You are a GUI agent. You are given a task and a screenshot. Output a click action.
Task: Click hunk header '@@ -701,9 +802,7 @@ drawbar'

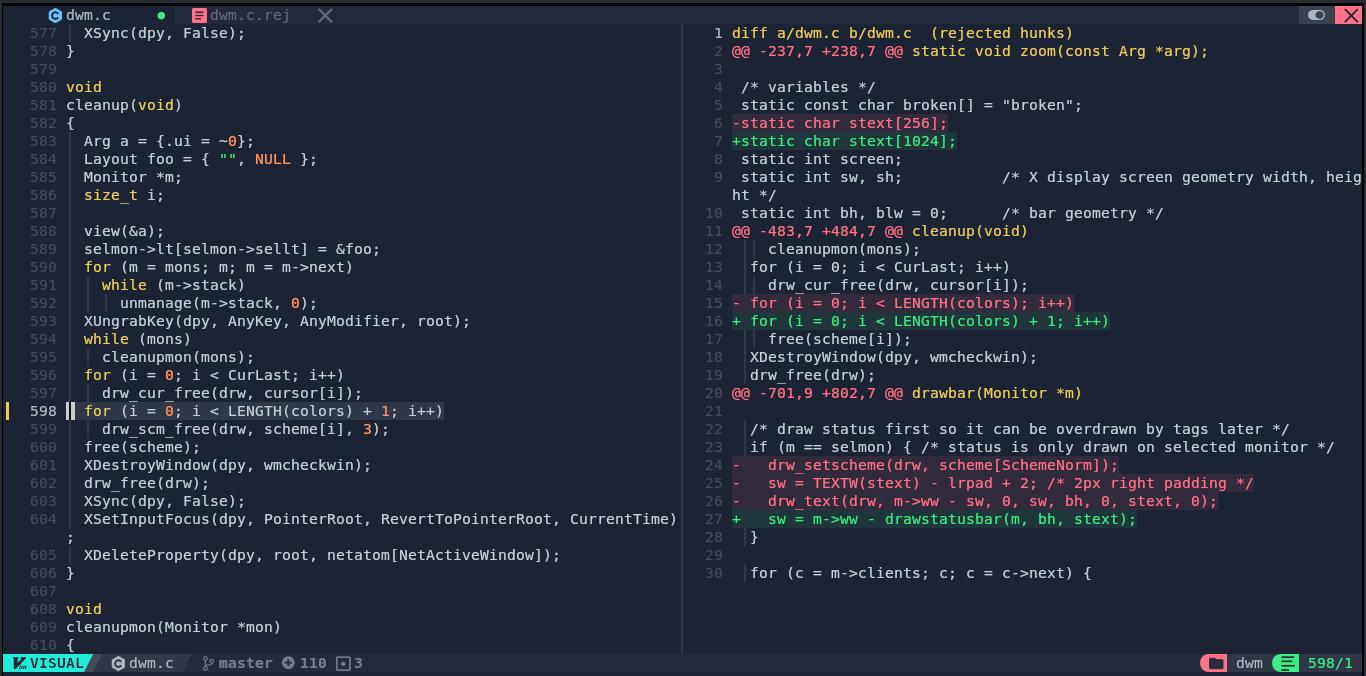point(907,393)
